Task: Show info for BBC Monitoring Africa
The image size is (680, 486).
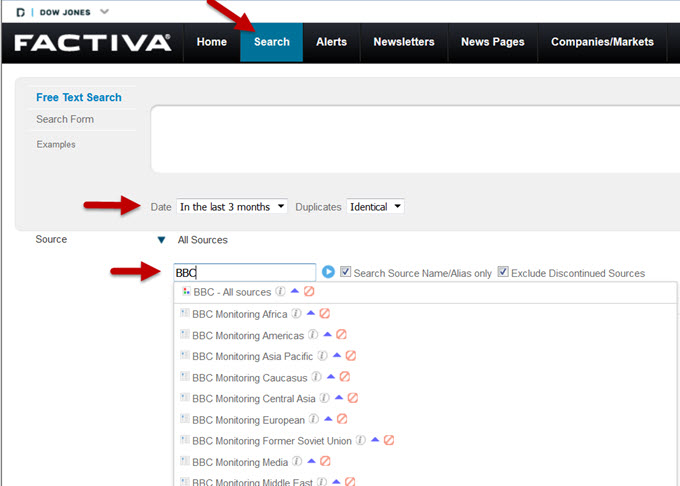Action: click(x=296, y=313)
